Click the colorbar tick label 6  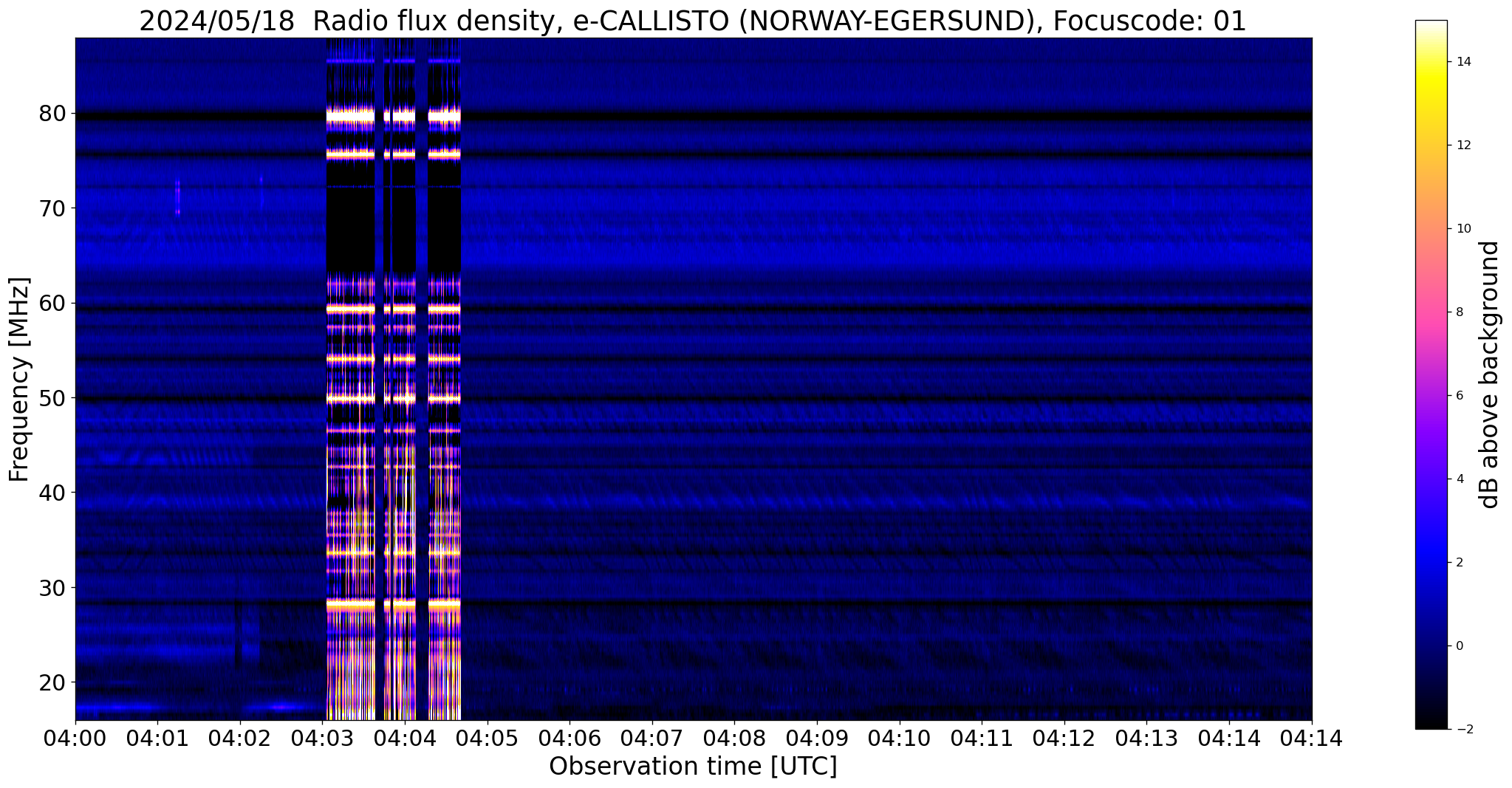[1458, 395]
